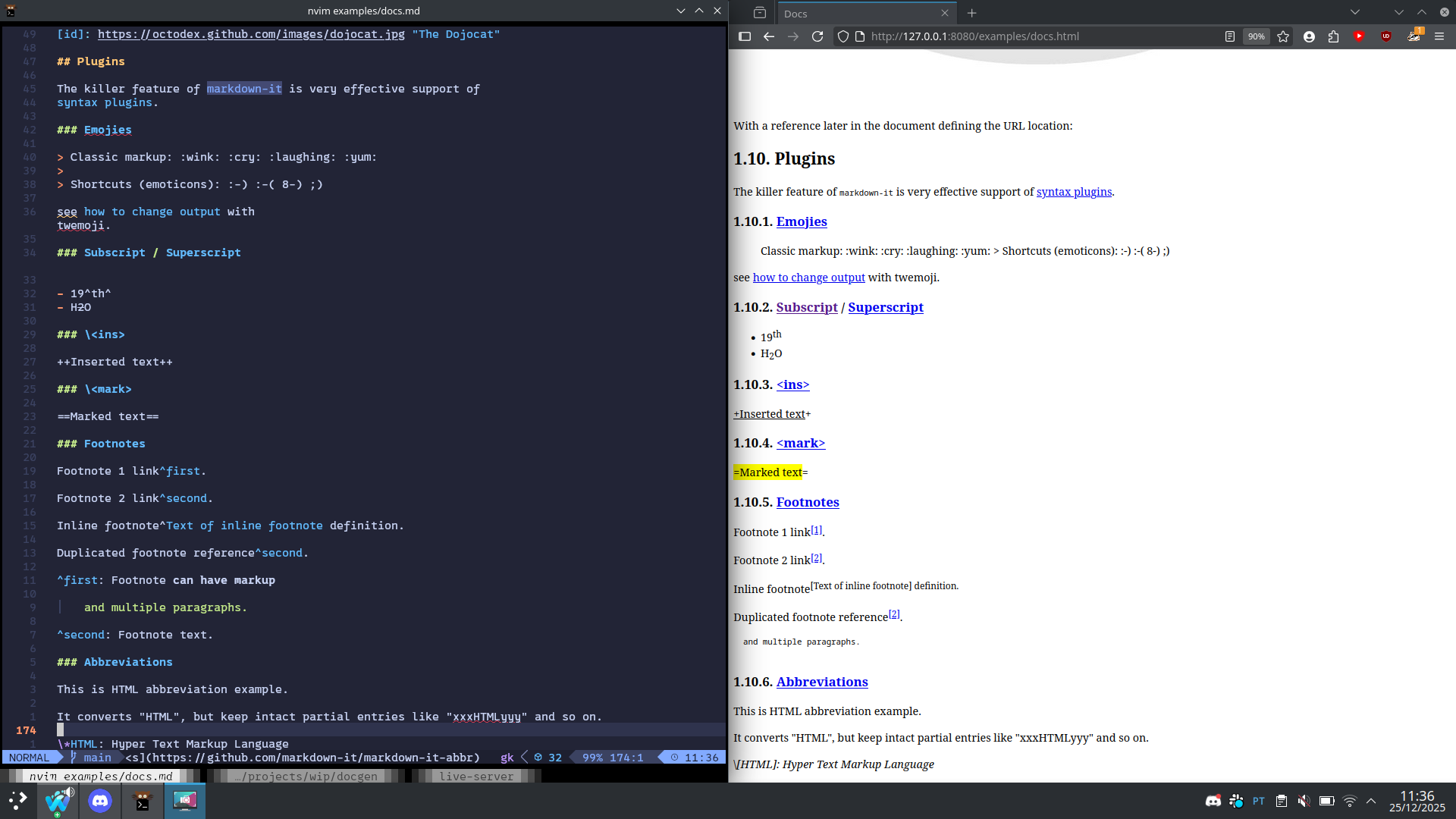Open the syntax plugins link
The image size is (1456, 819).
[x=1074, y=192]
